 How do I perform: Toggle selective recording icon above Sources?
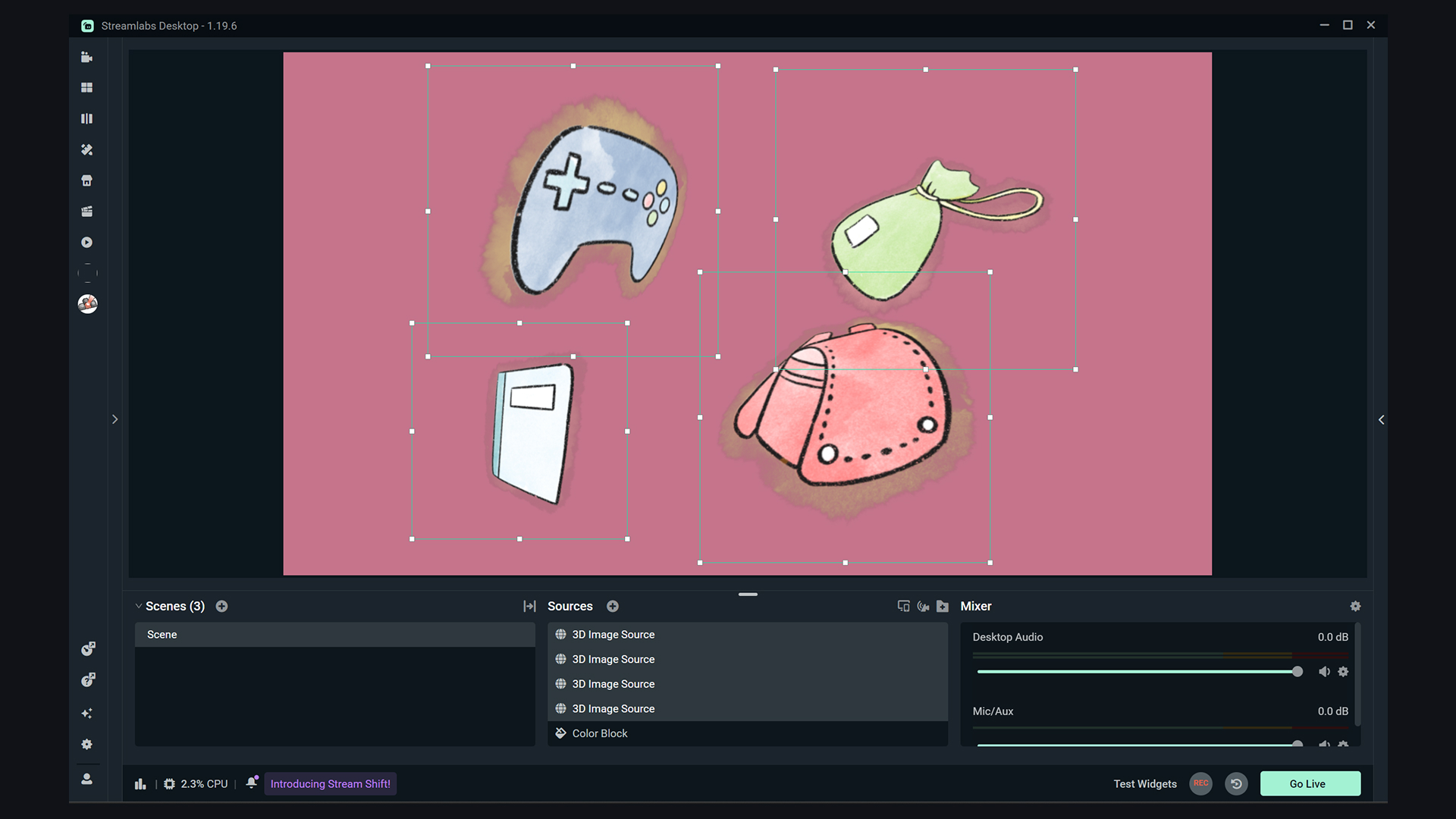[923, 606]
